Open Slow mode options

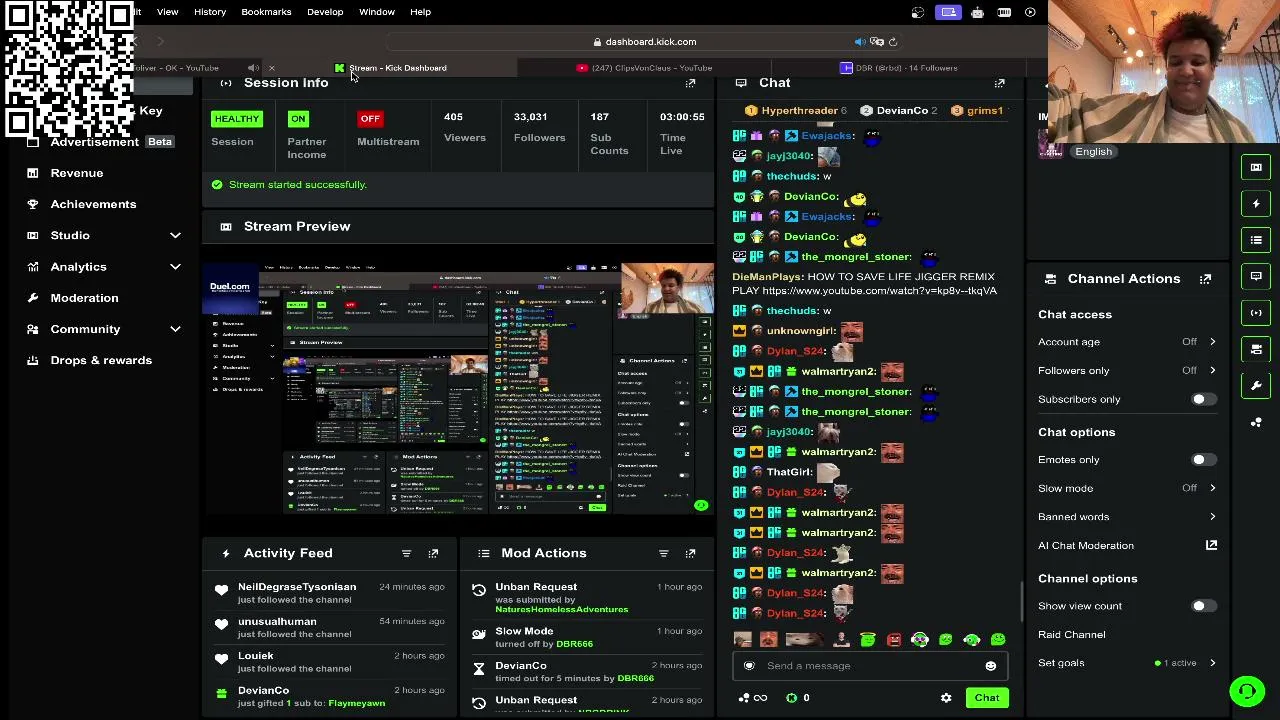point(1127,489)
